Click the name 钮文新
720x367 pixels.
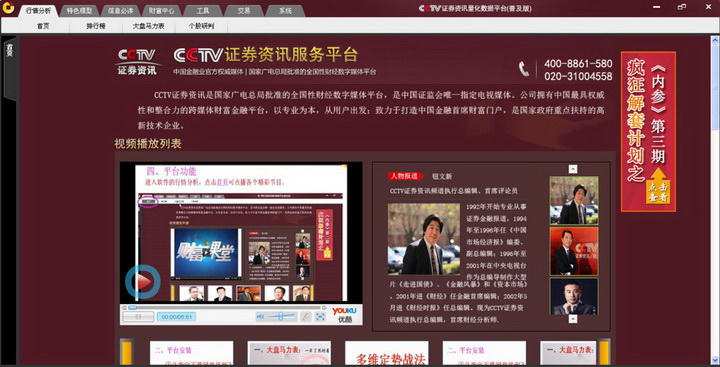(442, 176)
